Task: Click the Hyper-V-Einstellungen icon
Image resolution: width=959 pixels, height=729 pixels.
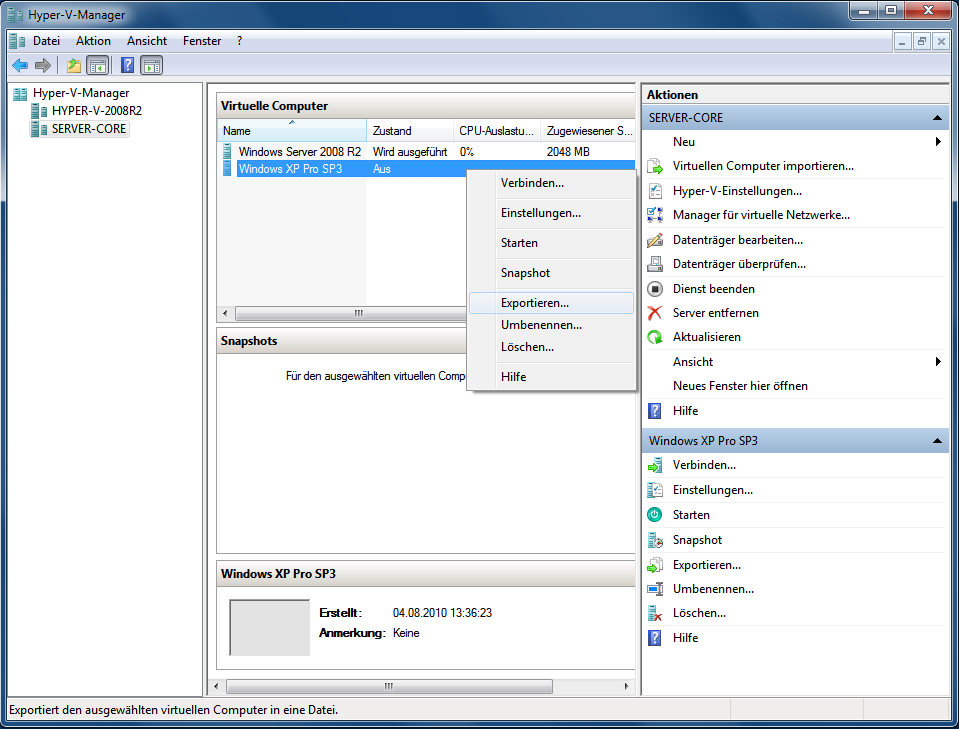Action: [x=655, y=191]
